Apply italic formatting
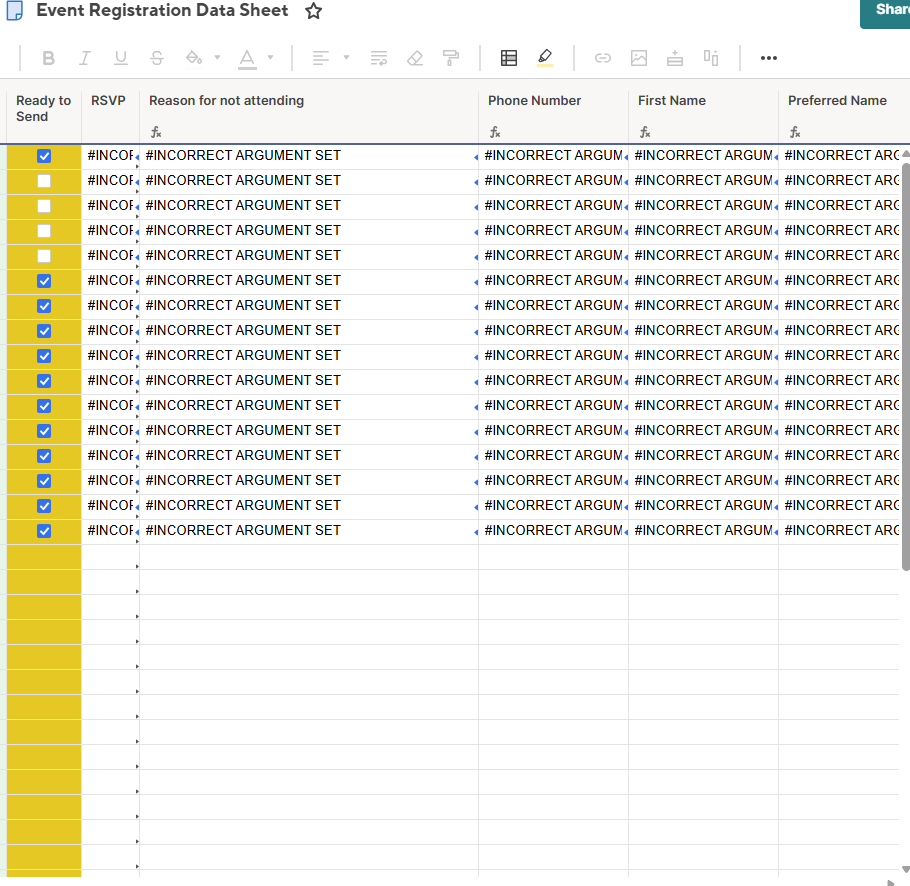910x886 pixels. (85, 58)
